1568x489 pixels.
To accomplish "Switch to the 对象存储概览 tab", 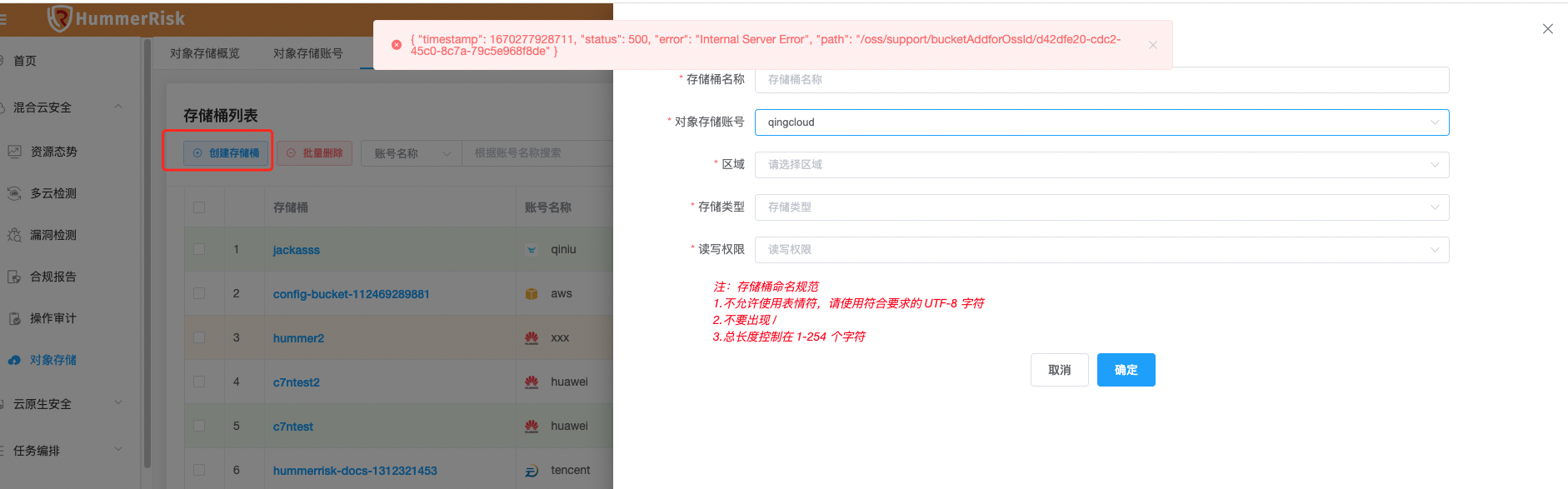I will tap(205, 53).
